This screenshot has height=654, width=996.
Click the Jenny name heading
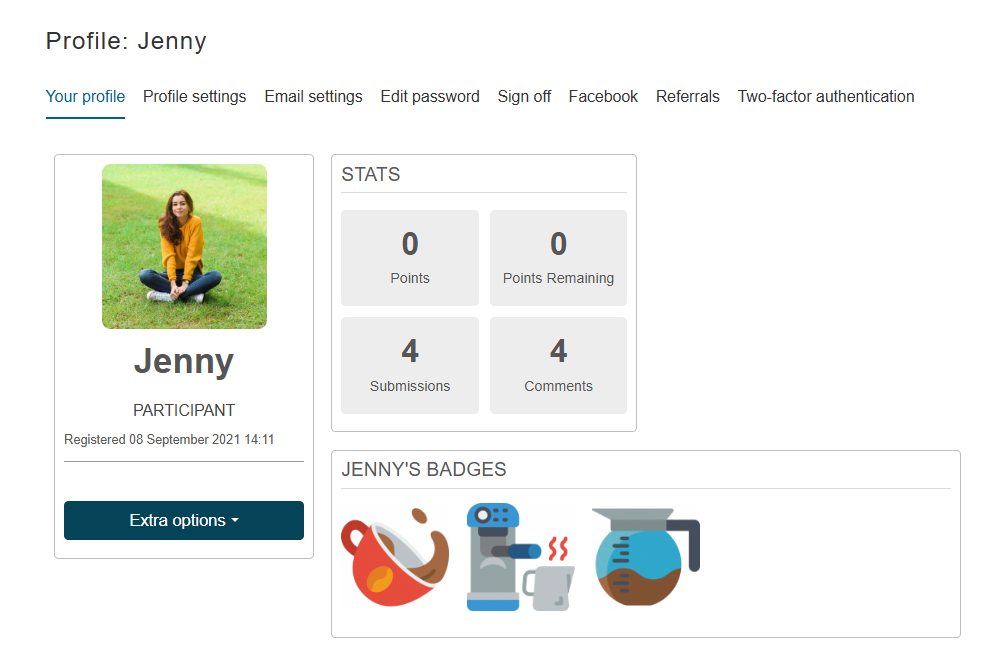pyautogui.click(x=184, y=361)
